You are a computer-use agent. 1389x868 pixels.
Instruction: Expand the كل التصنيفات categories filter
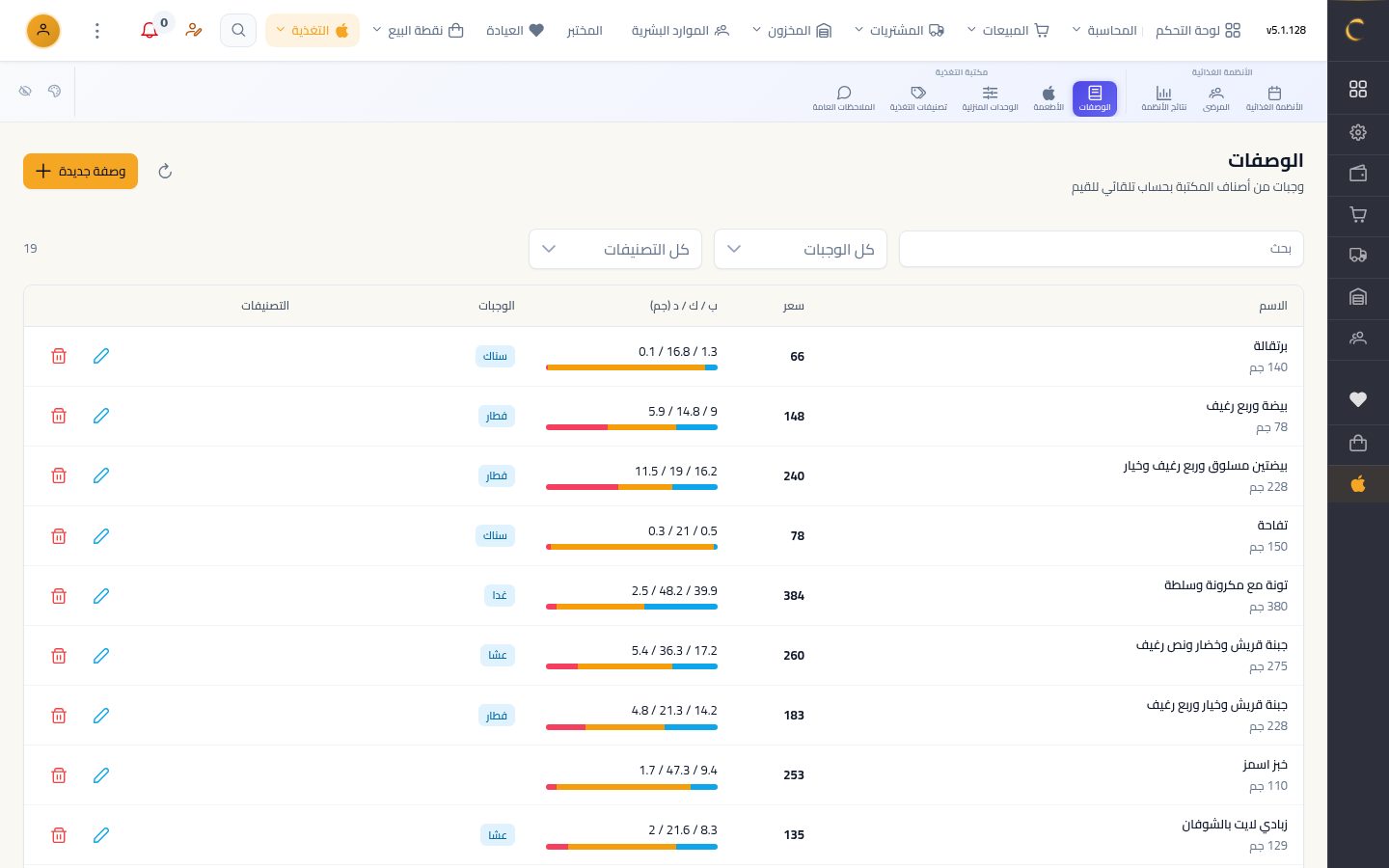(x=615, y=249)
